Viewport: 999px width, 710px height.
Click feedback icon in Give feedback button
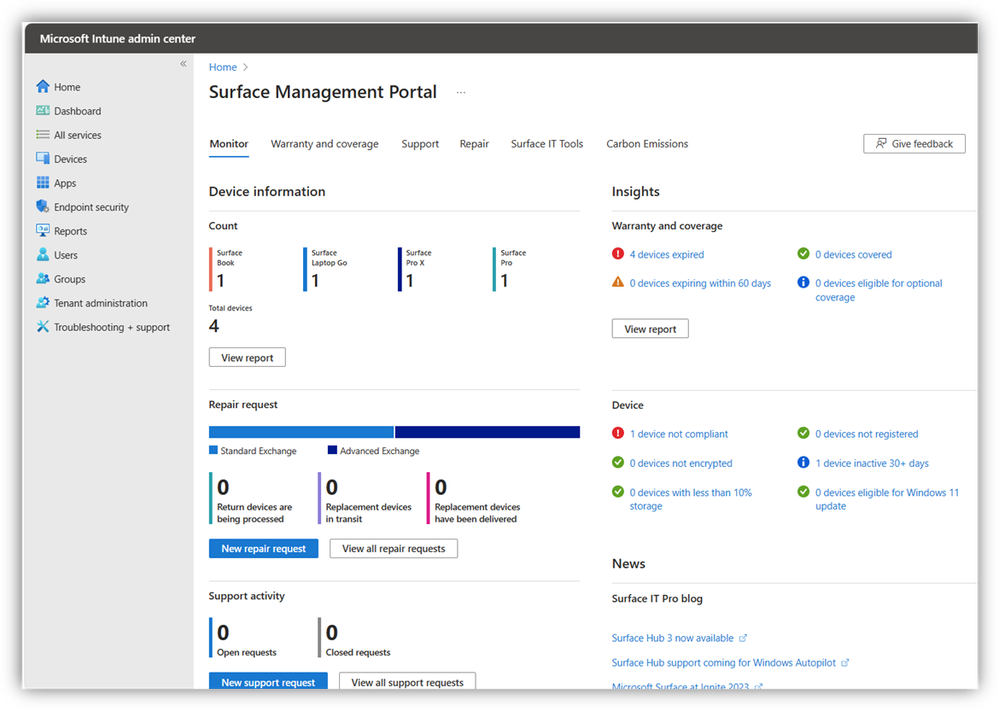point(881,143)
